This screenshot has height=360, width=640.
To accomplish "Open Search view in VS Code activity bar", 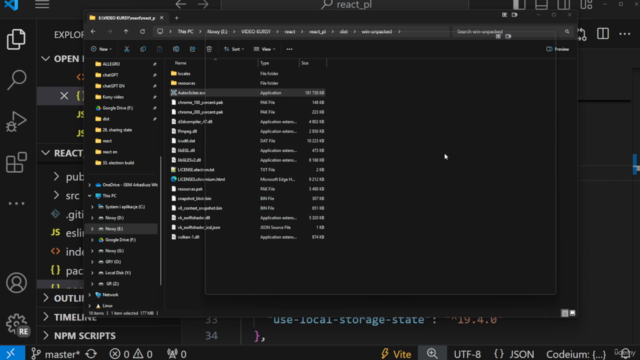I will click(16, 79).
